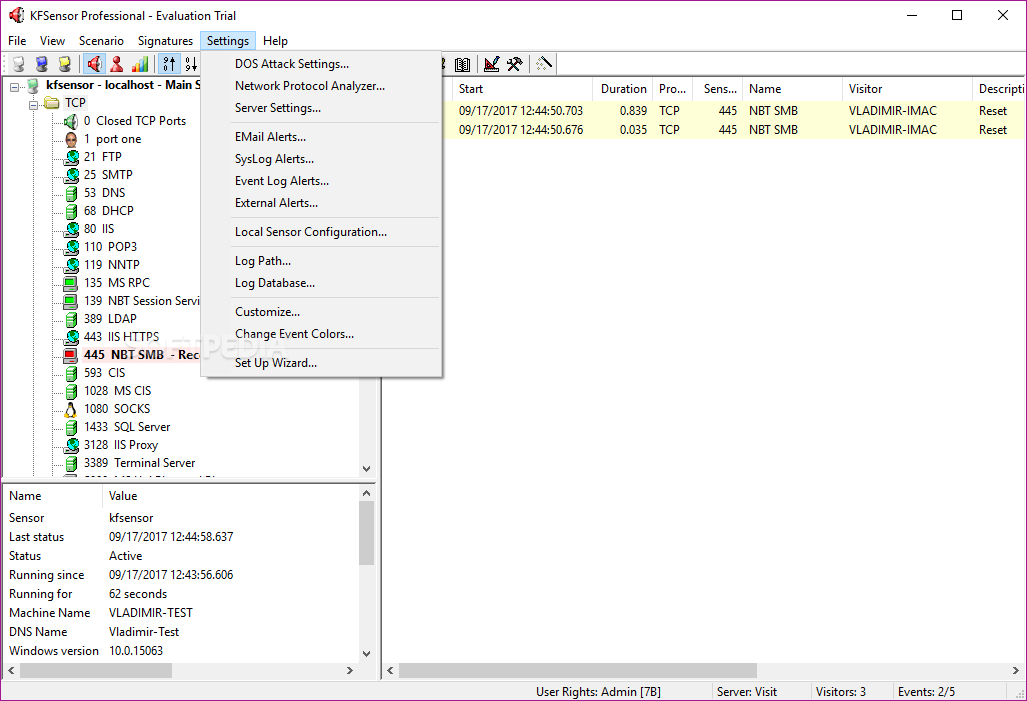Click the red ruler and pen toolbar icon
Image resolution: width=1027 pixels, height=701 pixels.
pyautogui.click(x=491, y=64)
